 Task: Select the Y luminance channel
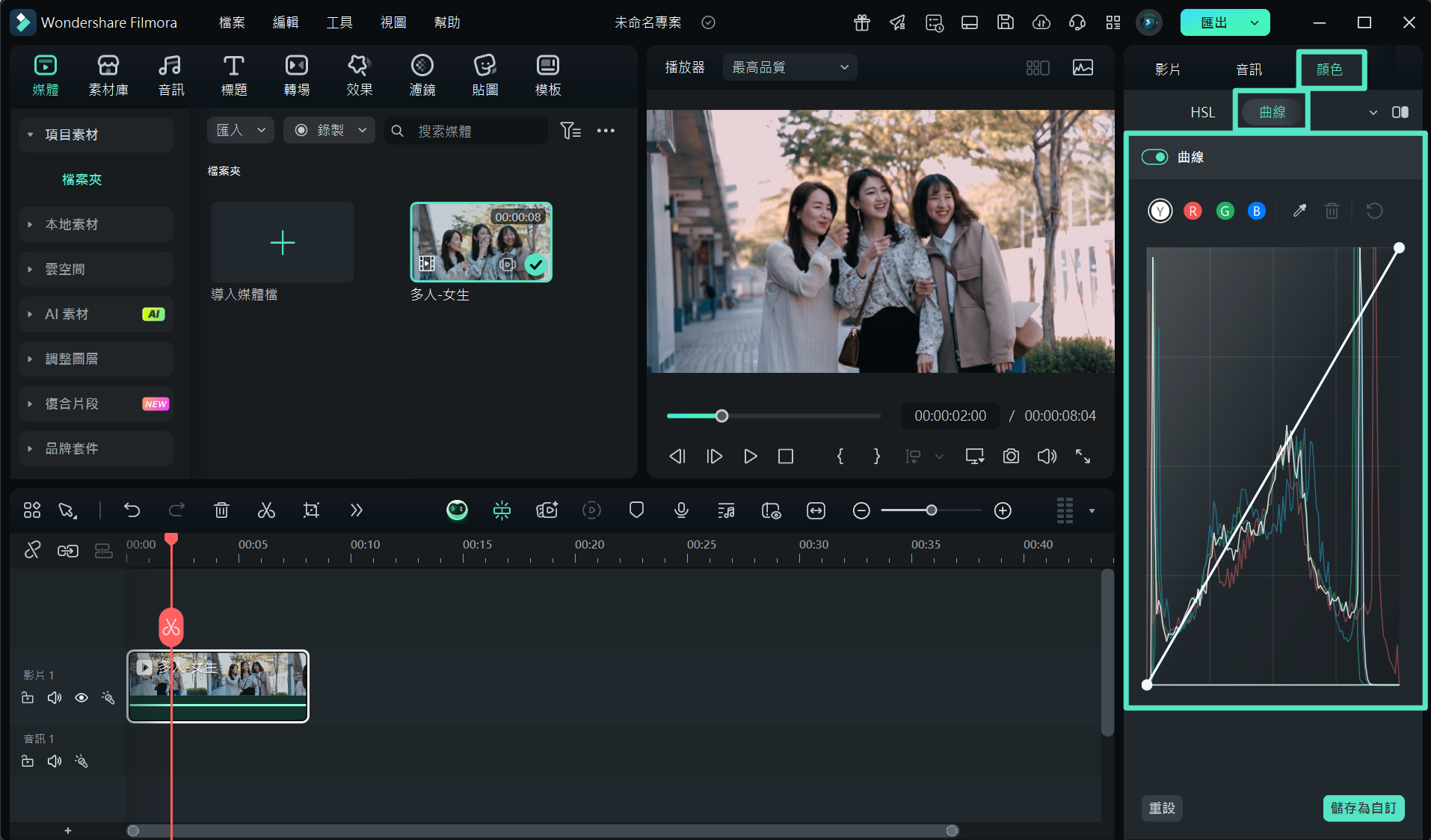(x=1160, y=211)
